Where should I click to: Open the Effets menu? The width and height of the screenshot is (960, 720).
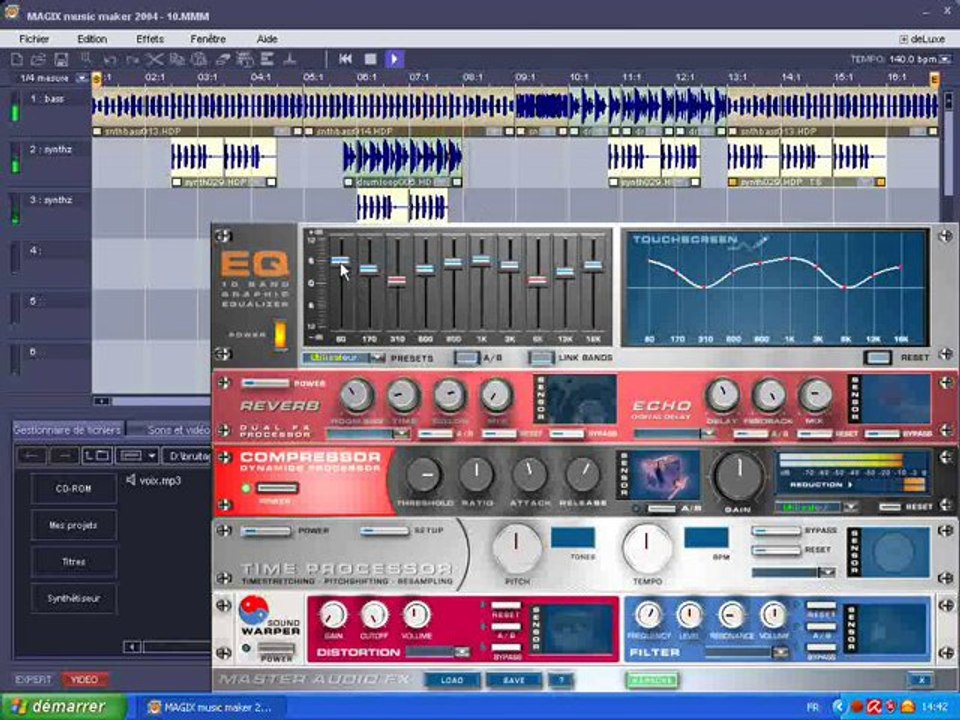[x=150, y=39]
